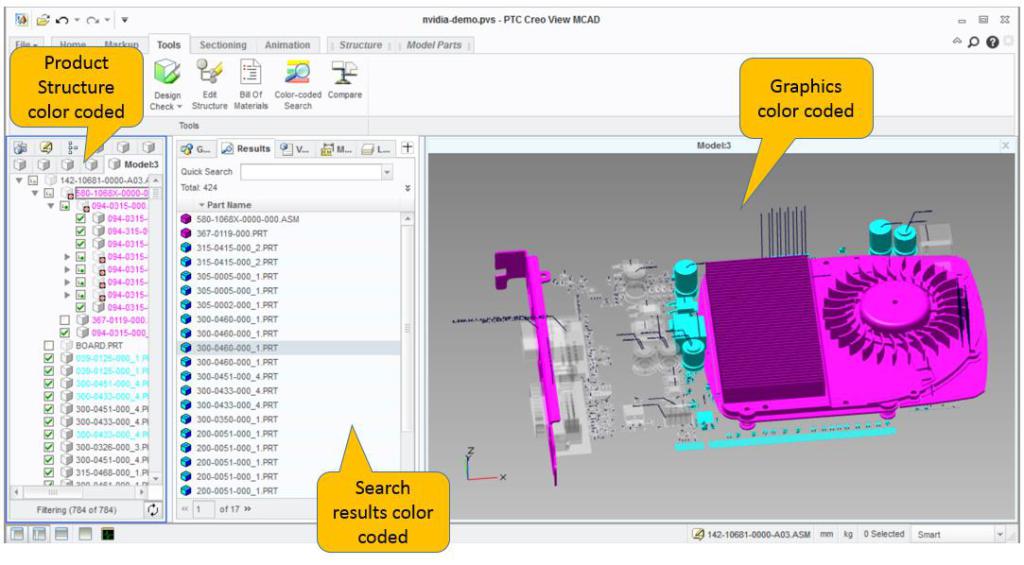Check the BOARD.PRT visibility checkbox
The image size is (1024, 565).
49,345
